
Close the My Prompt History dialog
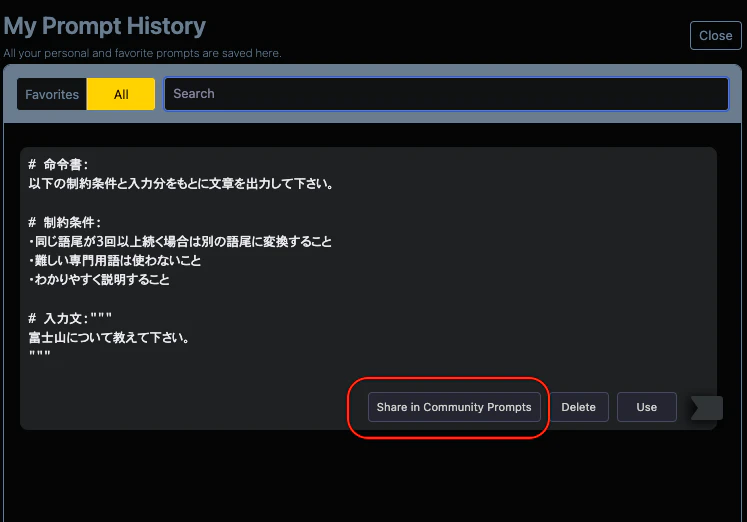tap(715, 36)
